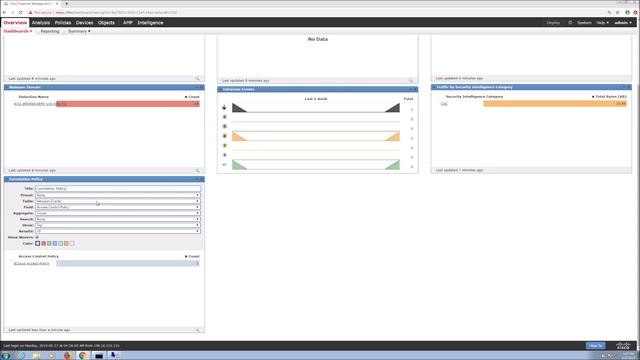Open the Windows Start menu

pos(6,356)
